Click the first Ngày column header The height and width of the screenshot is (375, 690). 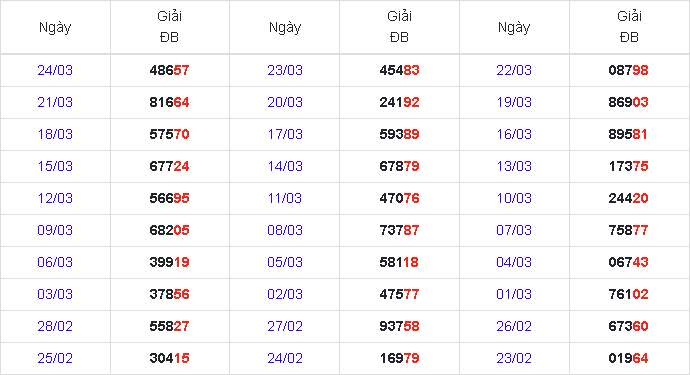click(x=55, y=27)
